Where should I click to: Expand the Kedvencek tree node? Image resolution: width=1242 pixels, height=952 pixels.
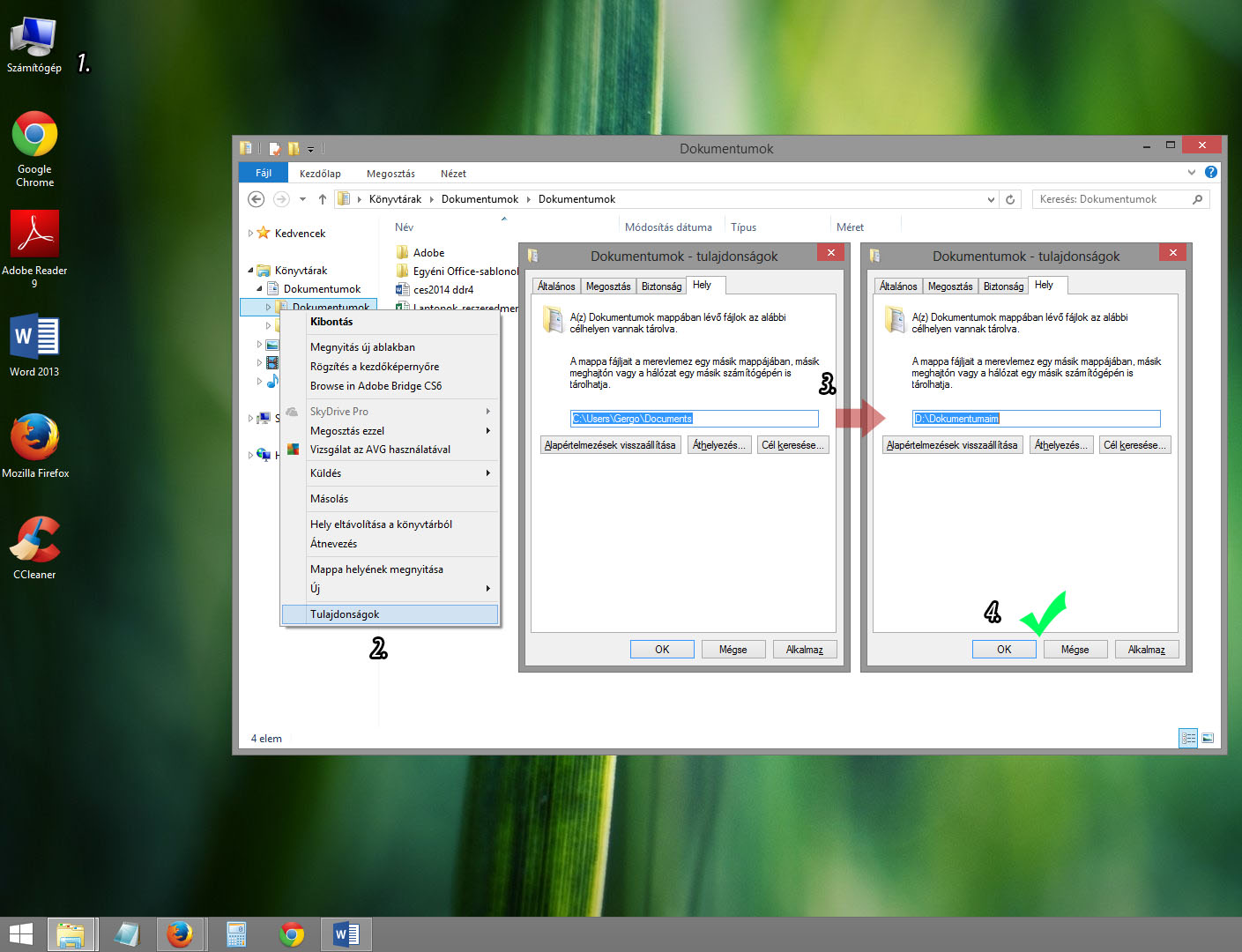(250, 234)
